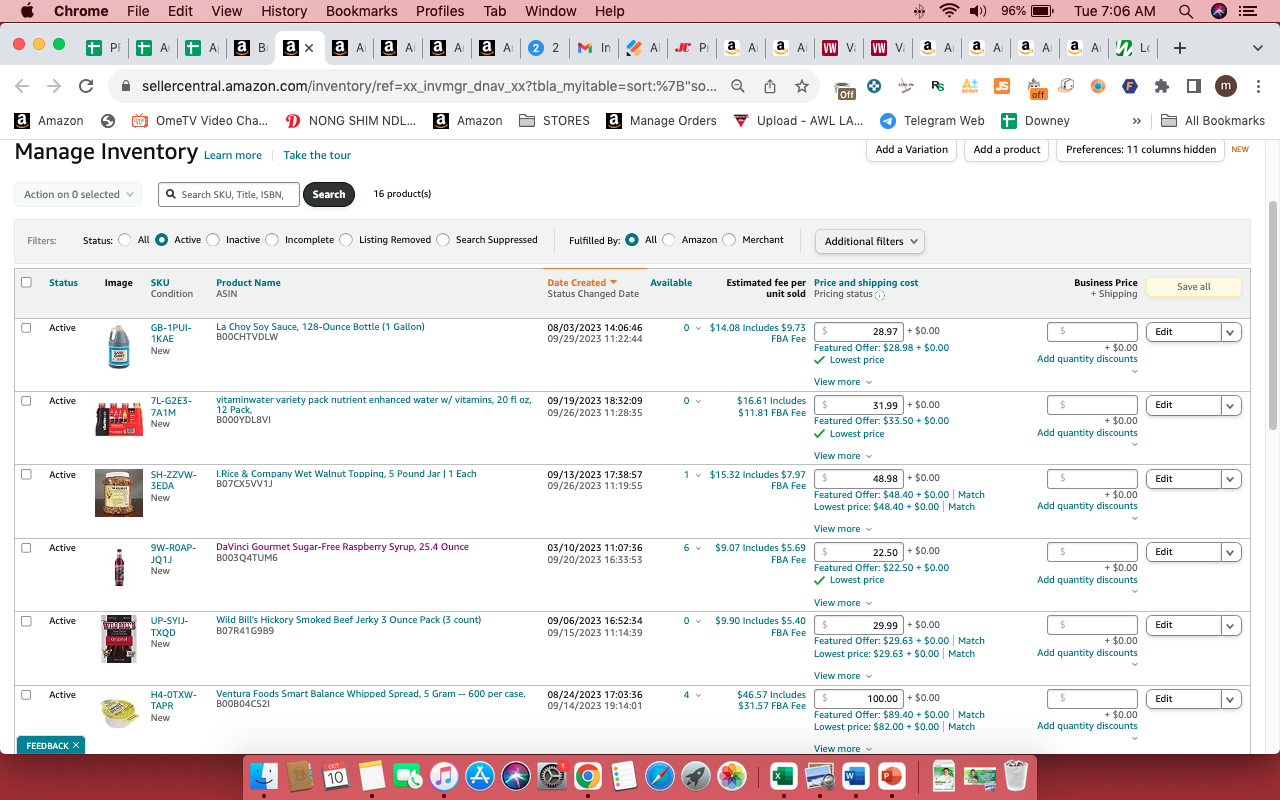Open the Trash in the Dock

coord(1016,776)
